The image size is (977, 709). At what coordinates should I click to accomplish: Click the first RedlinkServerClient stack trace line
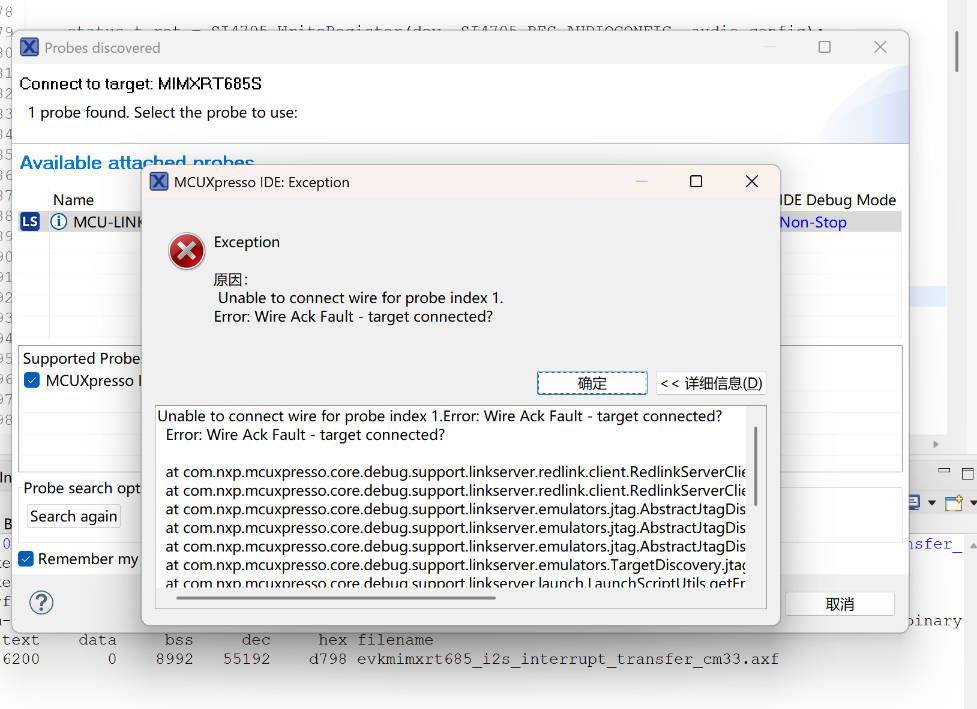click(x=455, y=472)
